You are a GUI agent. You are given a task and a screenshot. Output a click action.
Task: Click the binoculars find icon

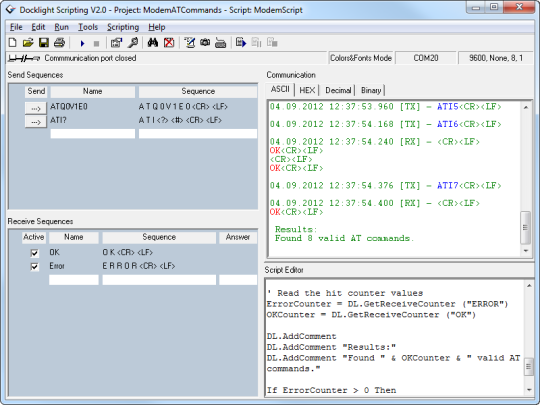point(153,43)
